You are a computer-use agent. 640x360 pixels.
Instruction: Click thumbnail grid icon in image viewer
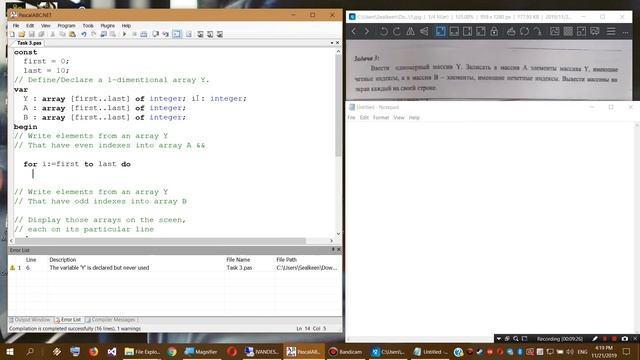(x=568, y=31)
